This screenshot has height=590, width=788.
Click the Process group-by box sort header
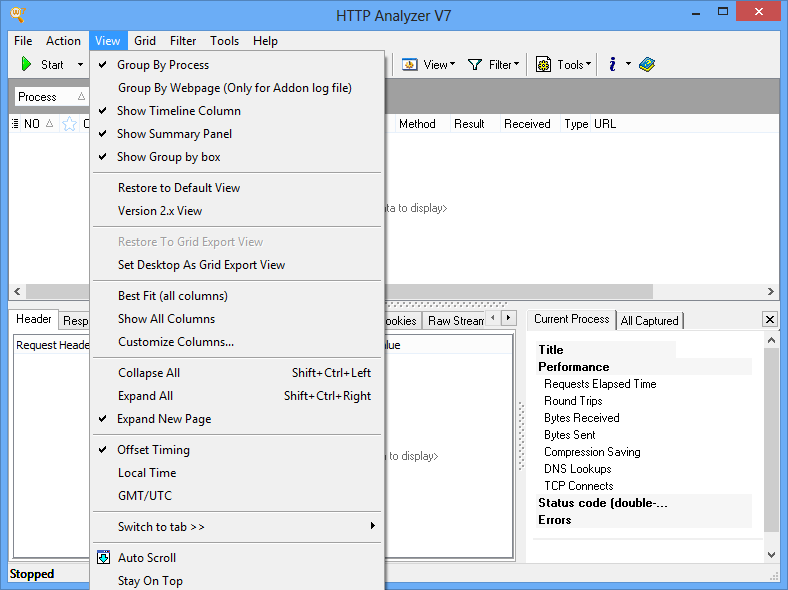[x=51, y=96]
